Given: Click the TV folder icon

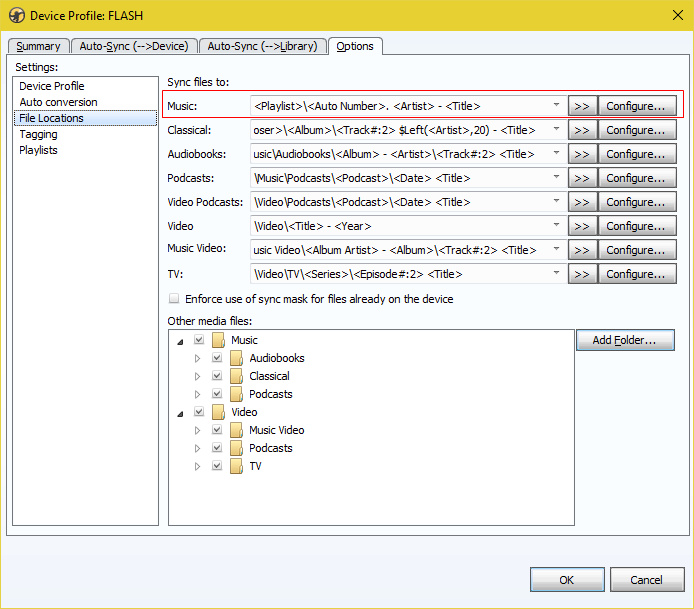Looking at the screenshot, I should (x=237, y=466).
